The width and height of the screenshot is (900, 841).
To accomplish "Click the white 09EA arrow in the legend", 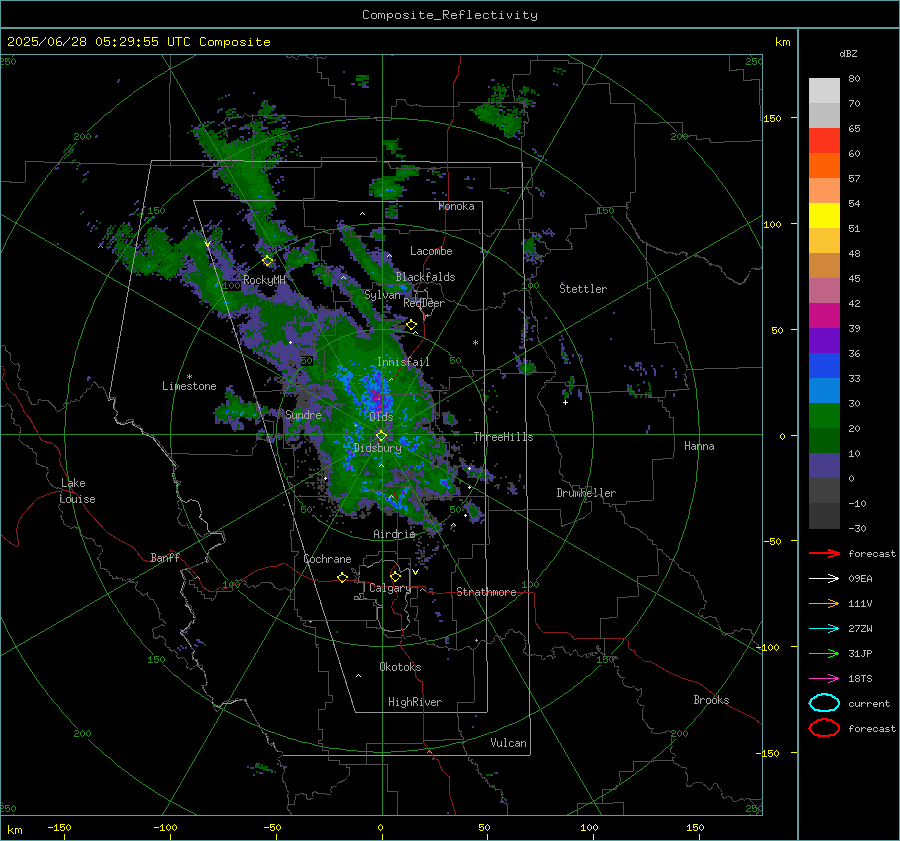I will (824, 579).
